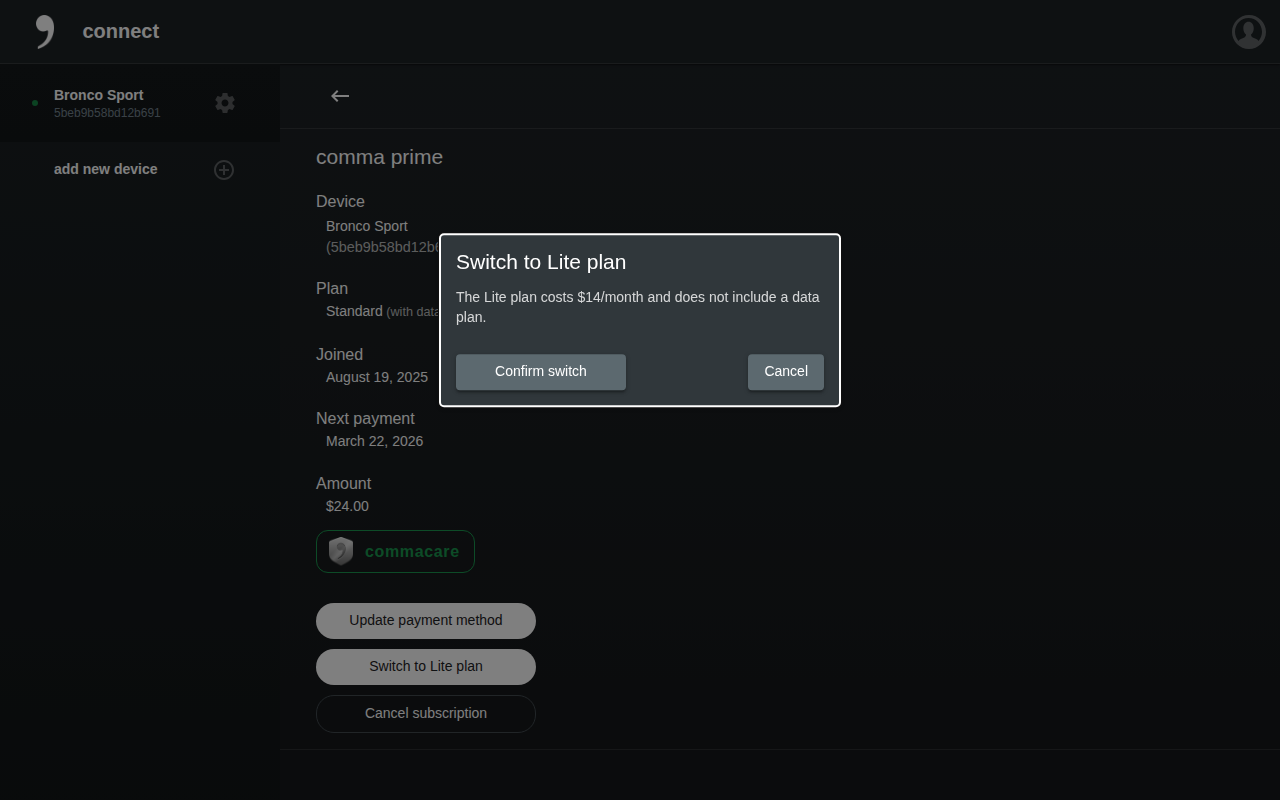This screenshot has width=1280, height=800.
Task: Click the Joined date August 19, 2025
Action: (x=377, y=377)
